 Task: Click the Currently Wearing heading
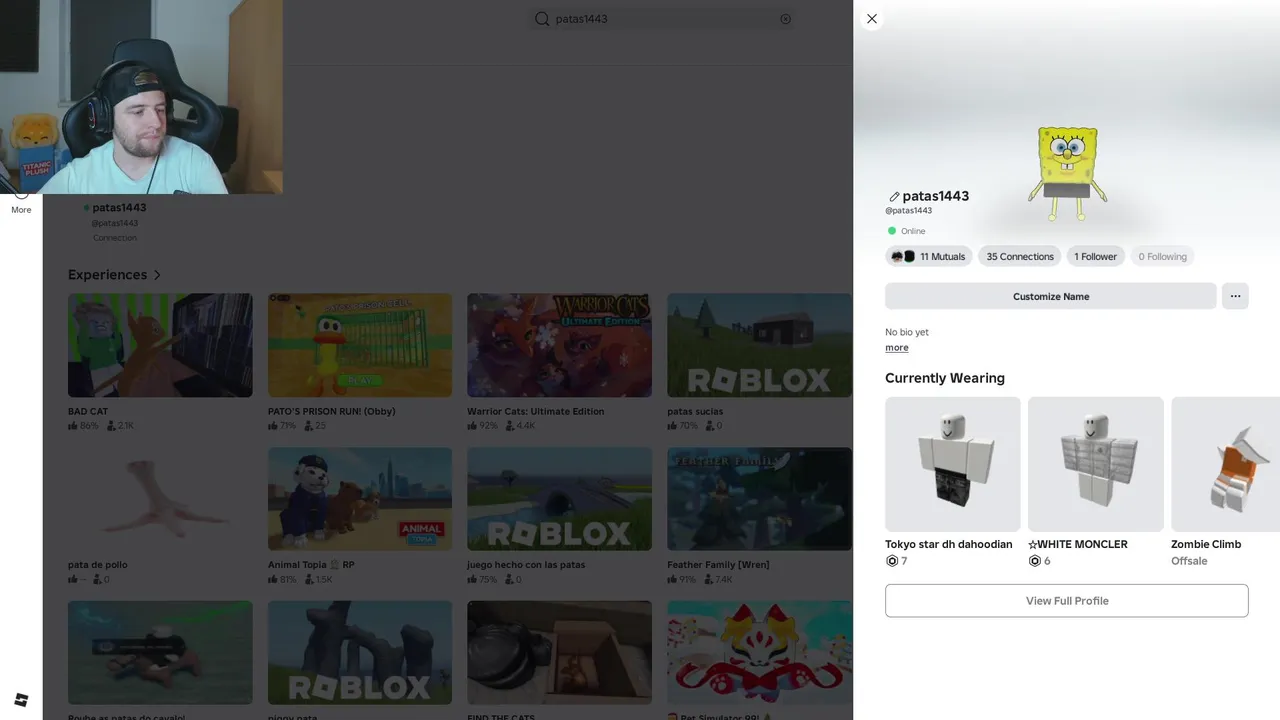[945, 378]
